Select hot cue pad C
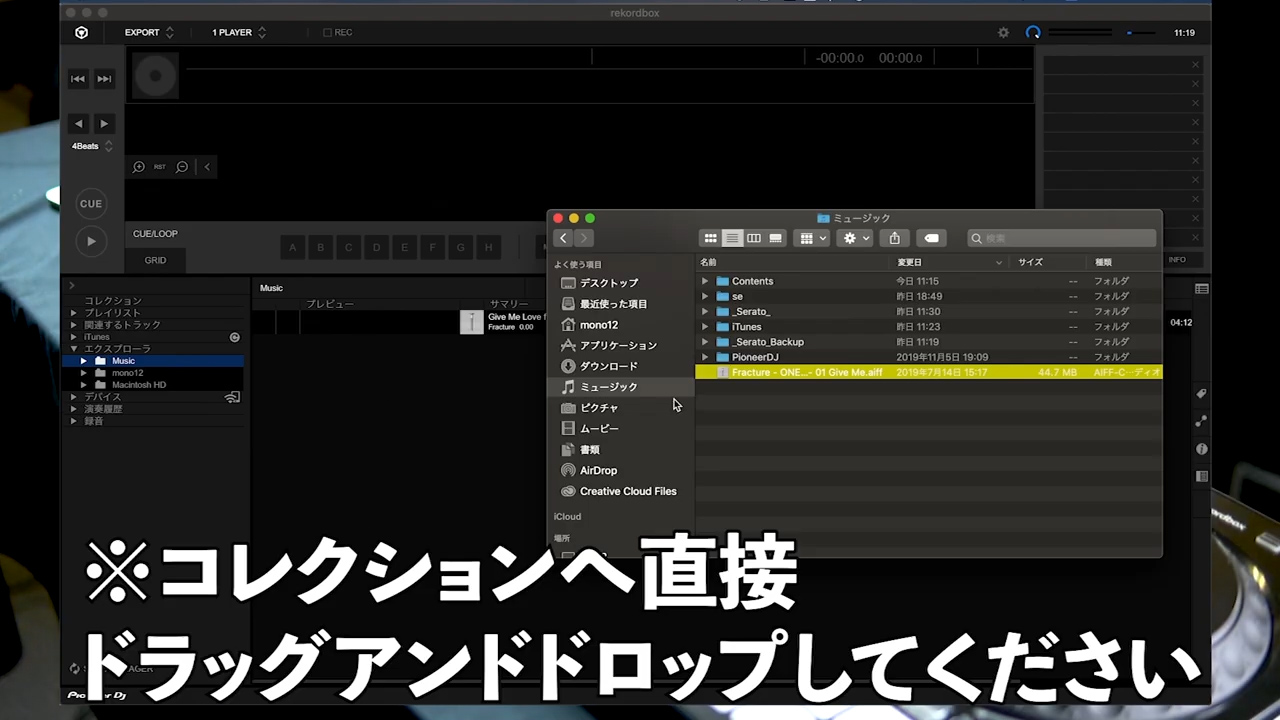 pos(349,247)
